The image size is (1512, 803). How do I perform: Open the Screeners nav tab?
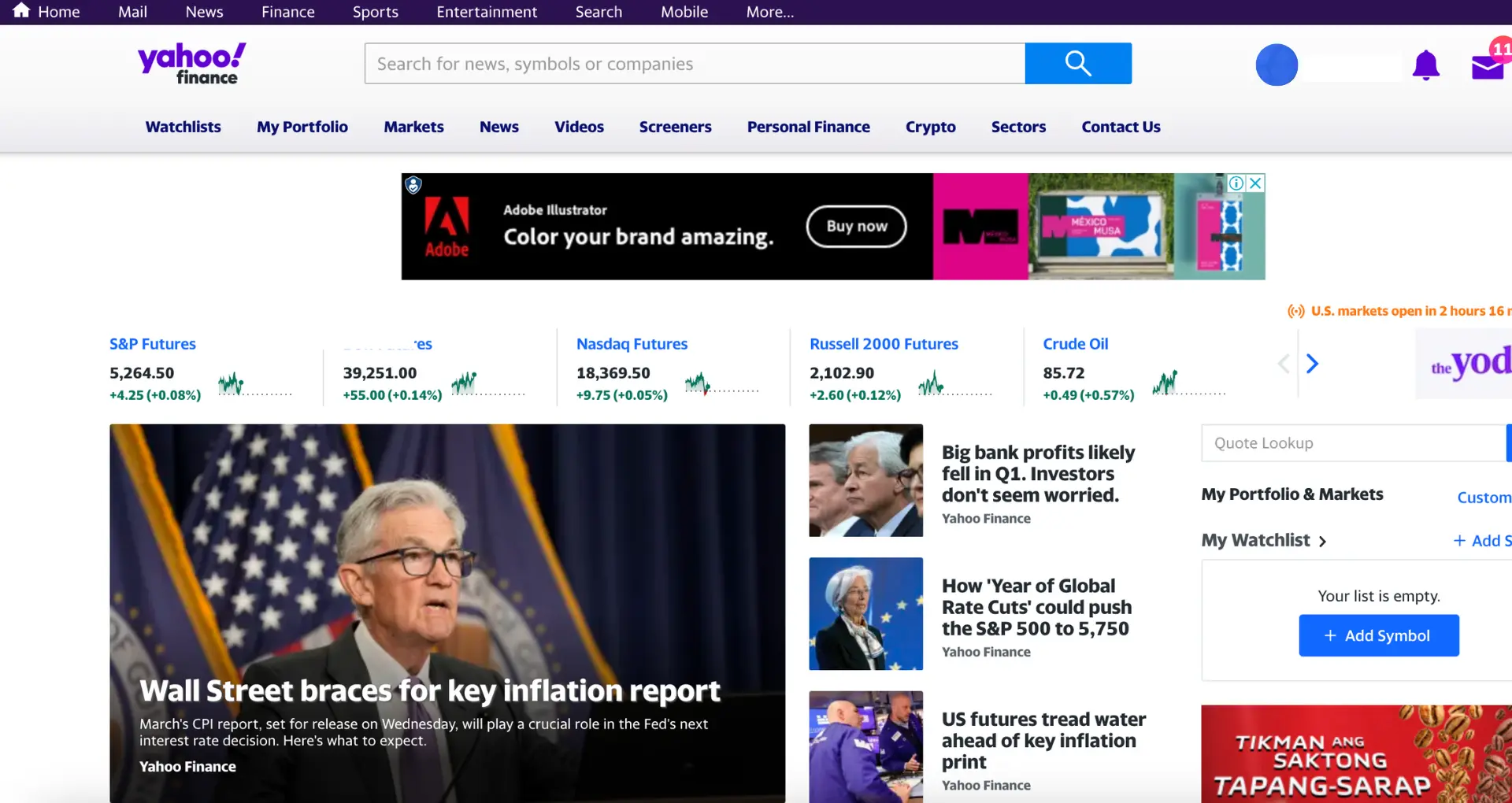pyautogui.click(x=675, y=127)
